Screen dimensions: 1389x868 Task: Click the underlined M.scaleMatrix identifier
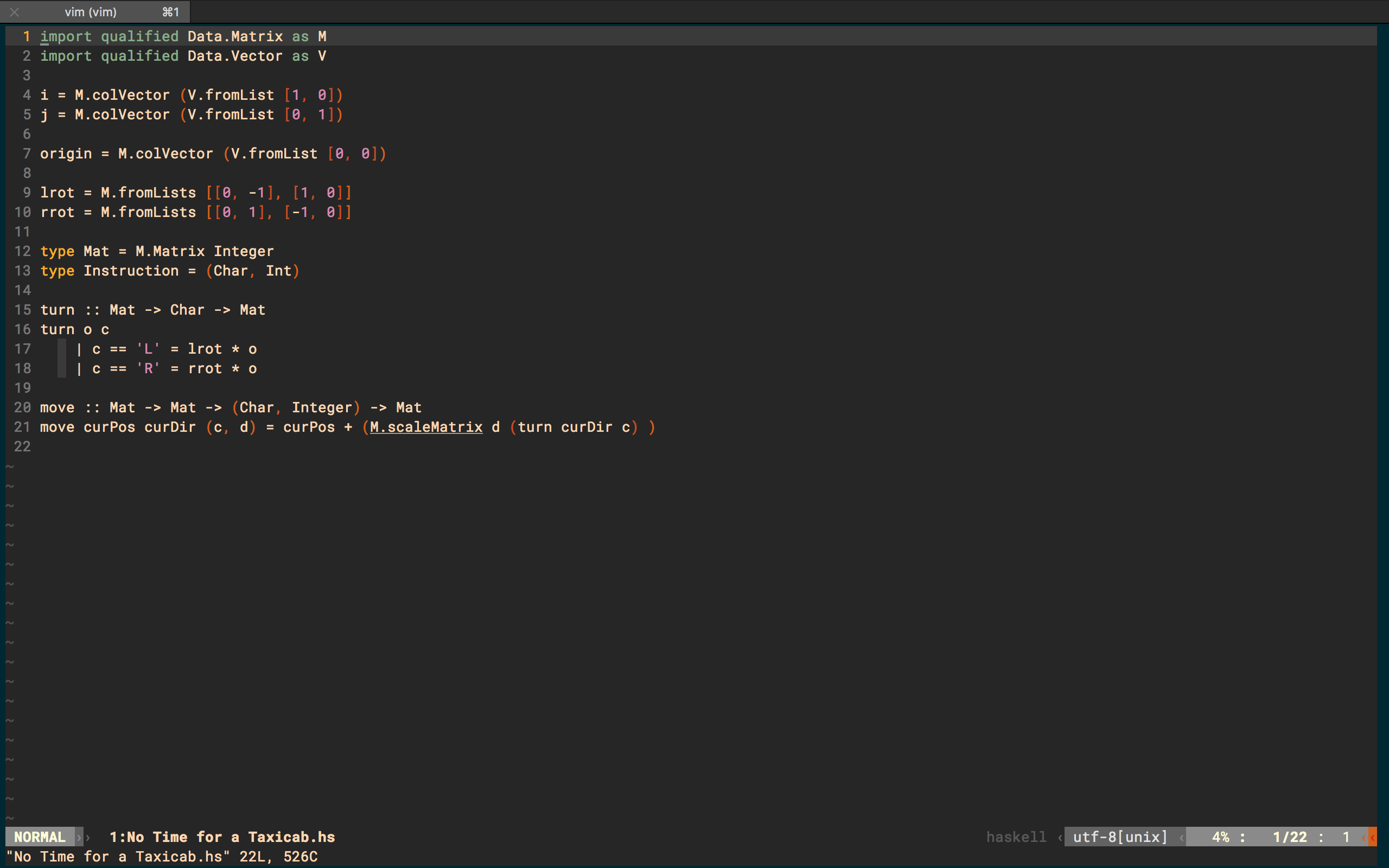(x=426, y=427)
